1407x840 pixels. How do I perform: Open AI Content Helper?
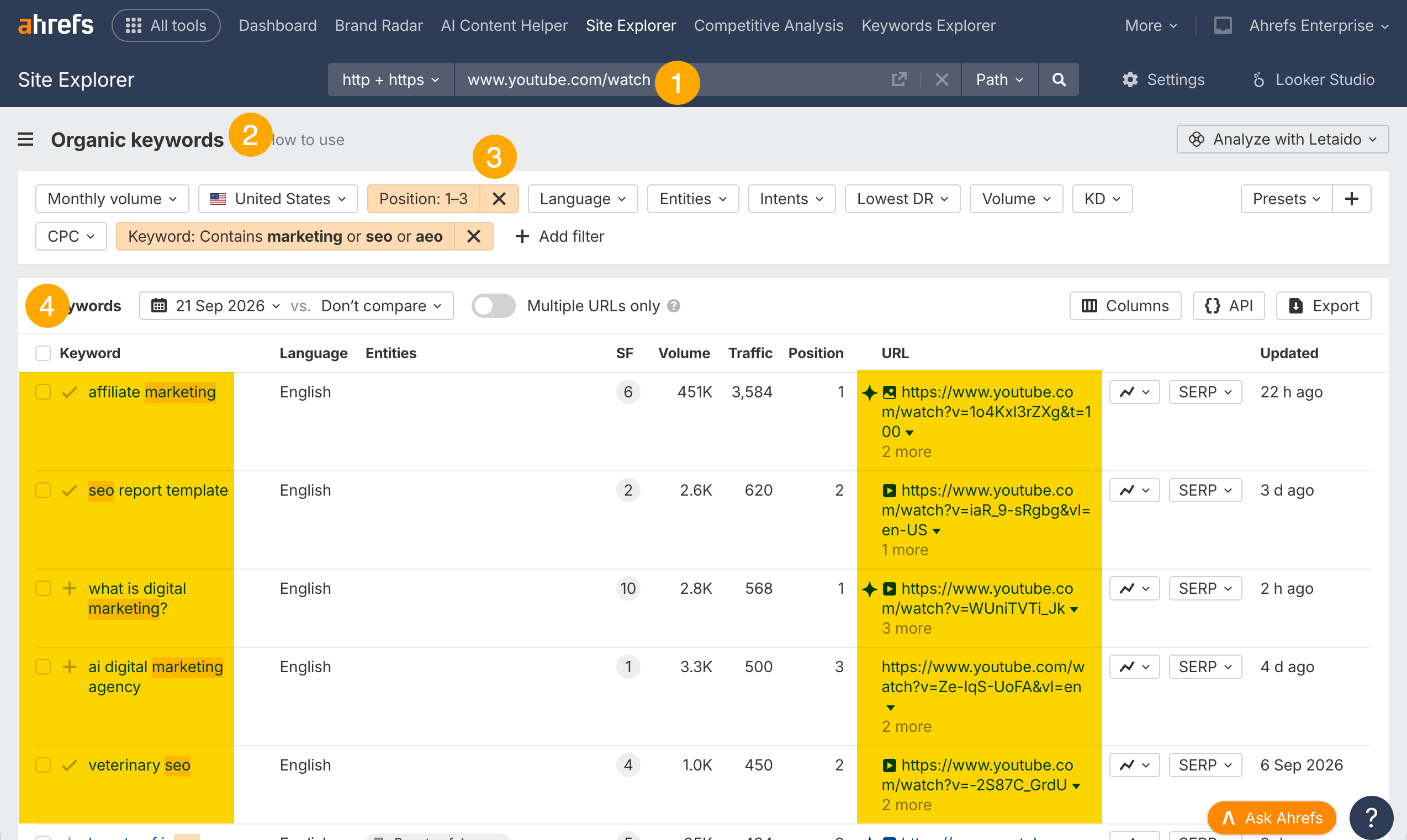point(505,25)
